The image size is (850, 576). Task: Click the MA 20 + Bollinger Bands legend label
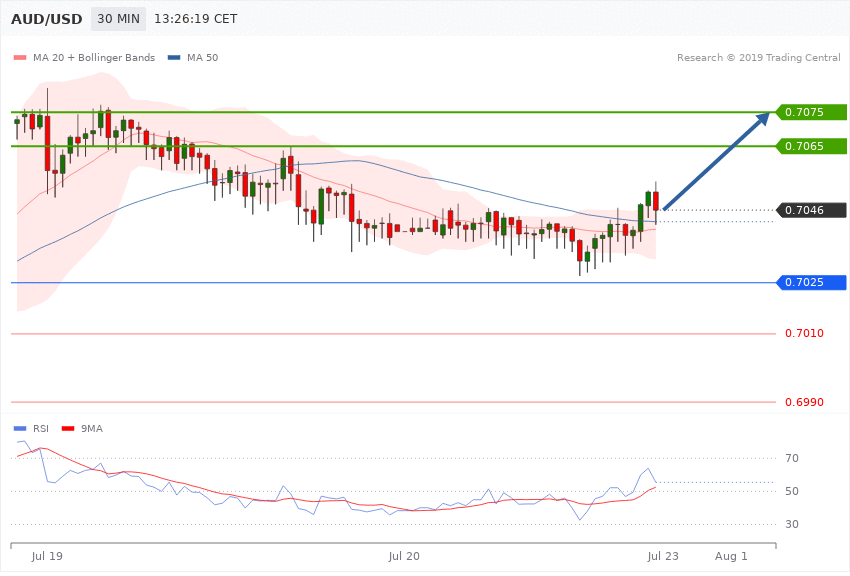tap(94, 57)
